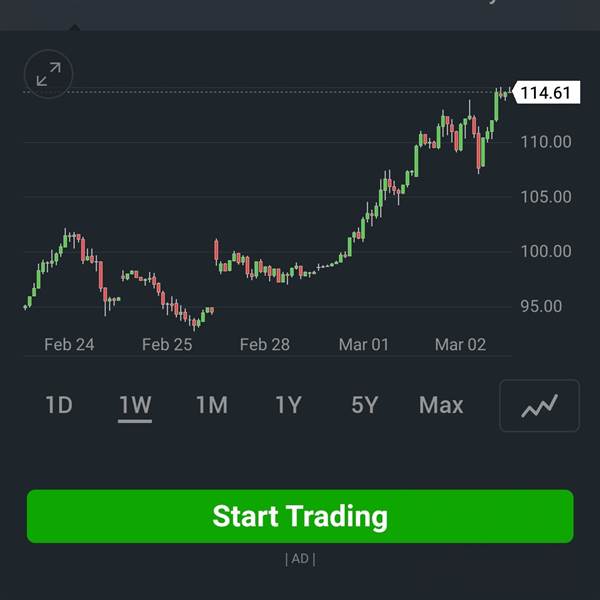Click the 100.00 price axis label
Screen dimensions: 600x600
[x=546, y=251]
